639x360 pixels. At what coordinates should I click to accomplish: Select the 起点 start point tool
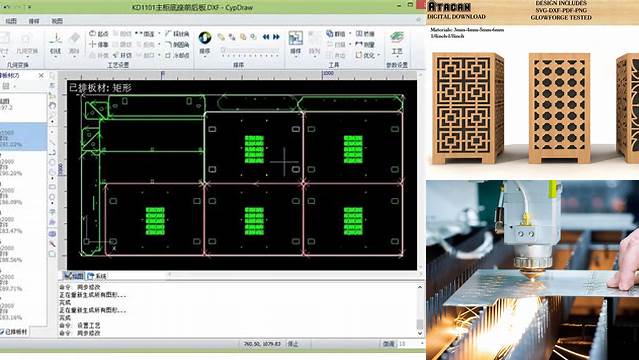pos(99,34)
